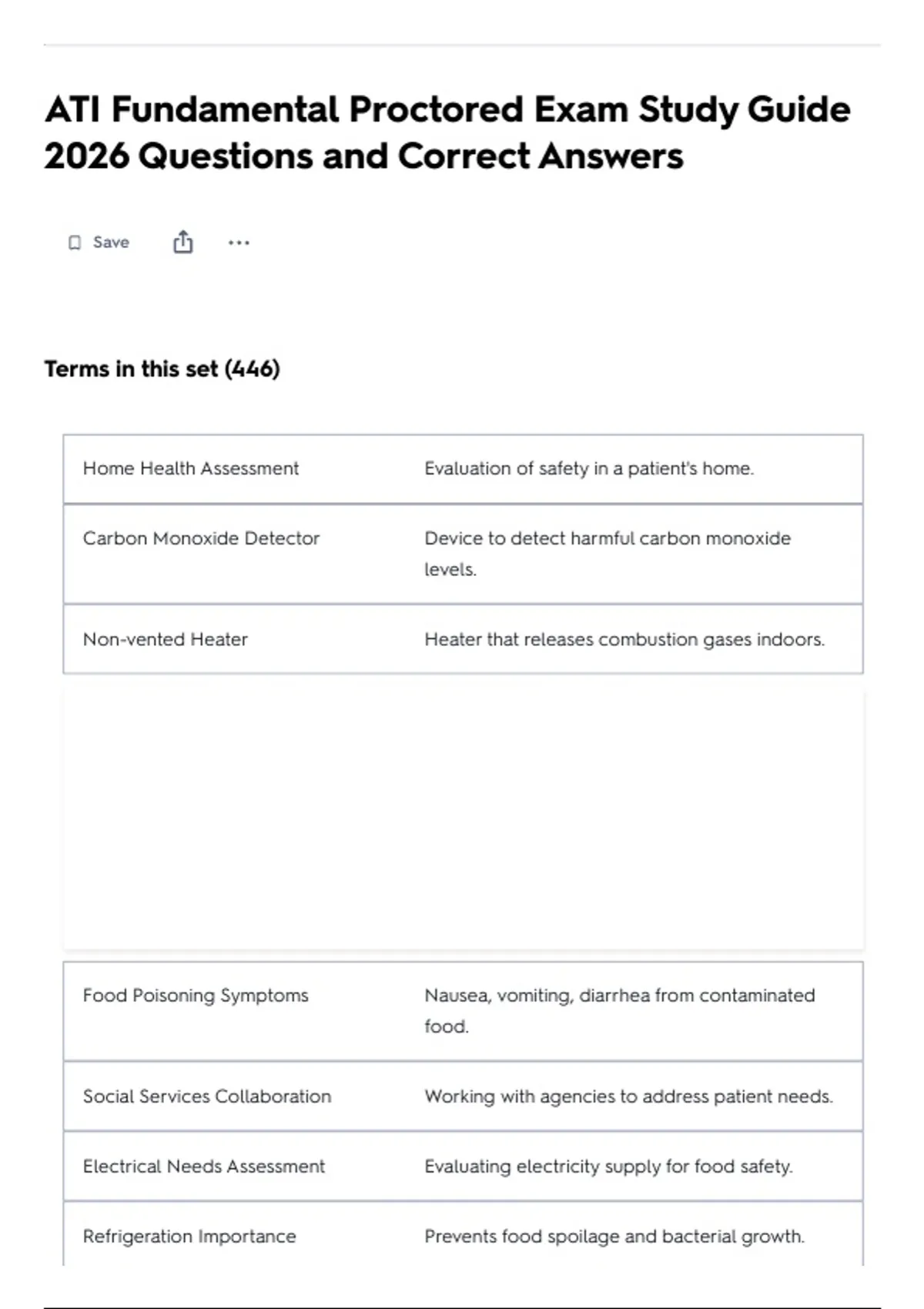The image size is (924, 1309).
Task: Click definition 'Nausea, vomiting, diarrhea from contaminated food'
Action: click(x=620, y=1011)
